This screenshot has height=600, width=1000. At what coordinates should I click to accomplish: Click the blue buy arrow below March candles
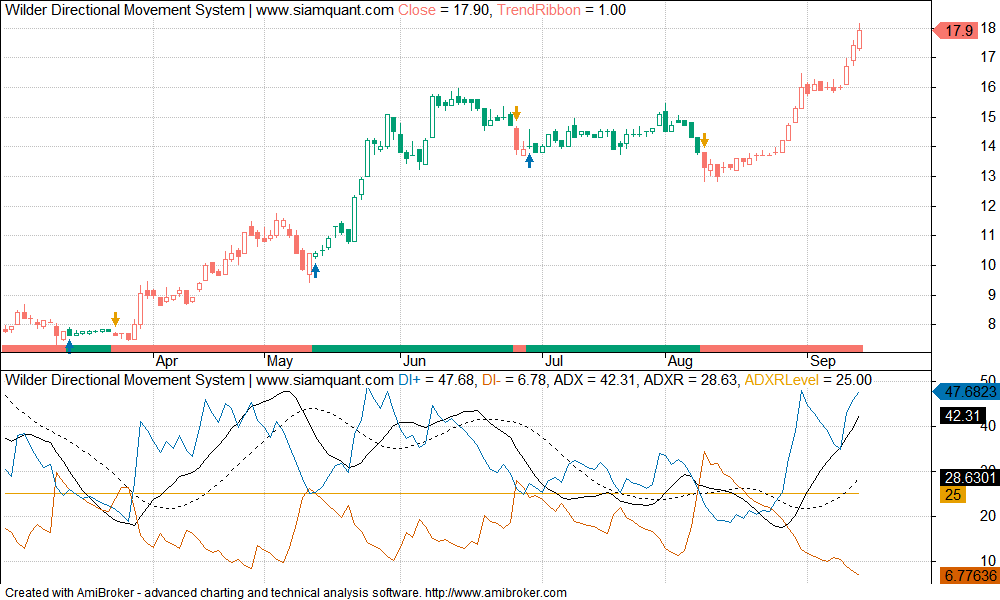pos(68,346)
